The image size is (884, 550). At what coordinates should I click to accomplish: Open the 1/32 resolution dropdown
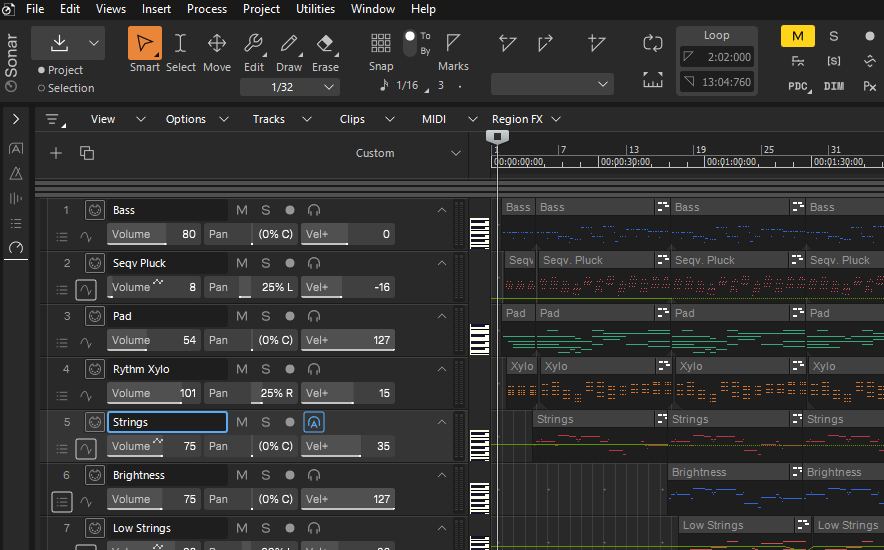(x=290, y=87)
